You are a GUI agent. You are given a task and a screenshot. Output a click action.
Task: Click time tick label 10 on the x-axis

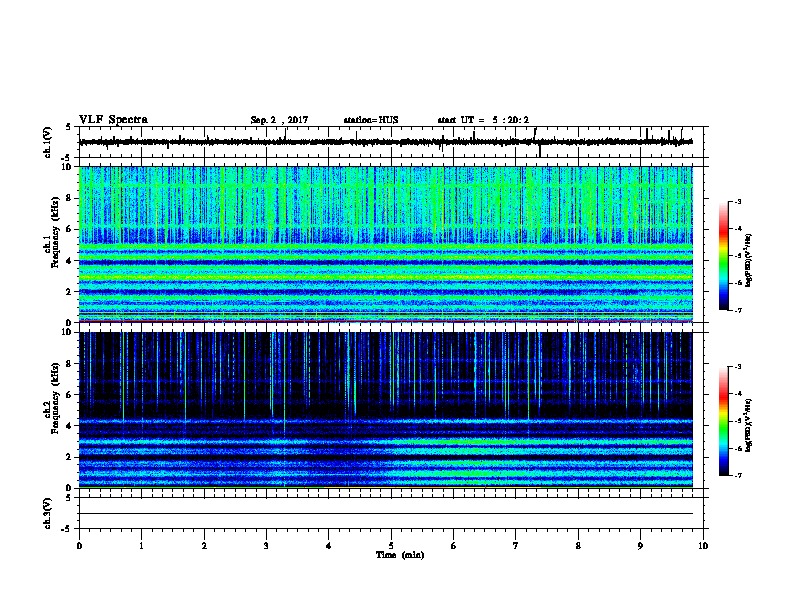click(x=703, y=546)
